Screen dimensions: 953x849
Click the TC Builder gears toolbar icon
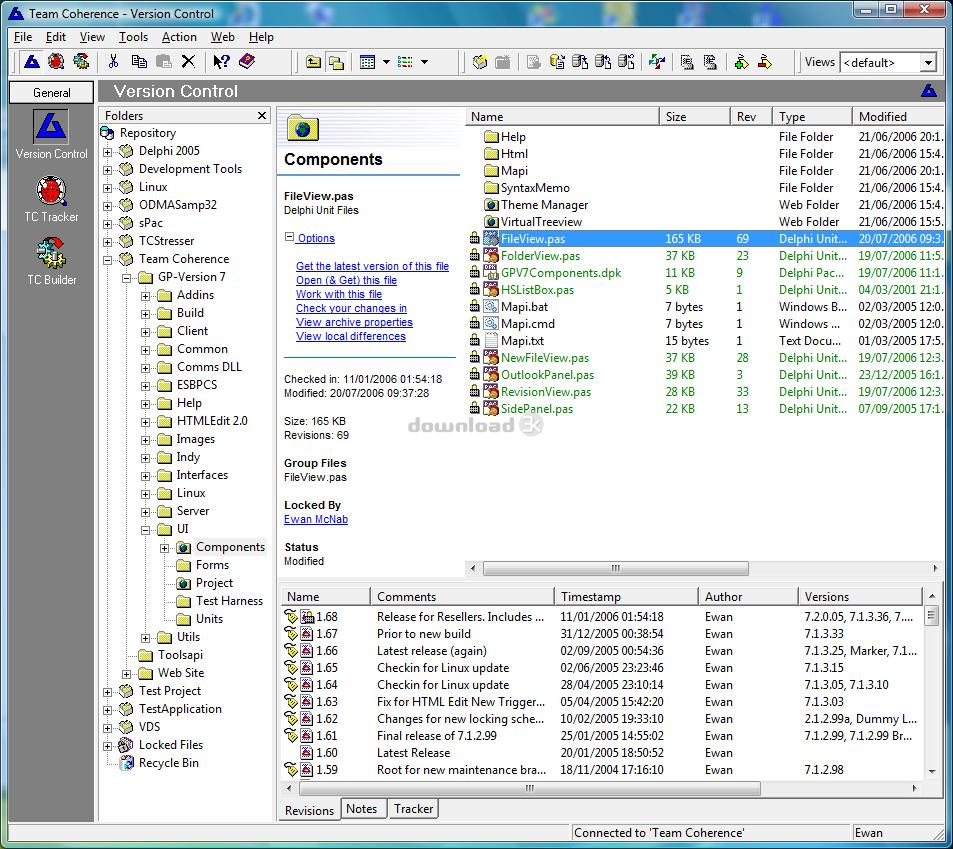point(81,61)
